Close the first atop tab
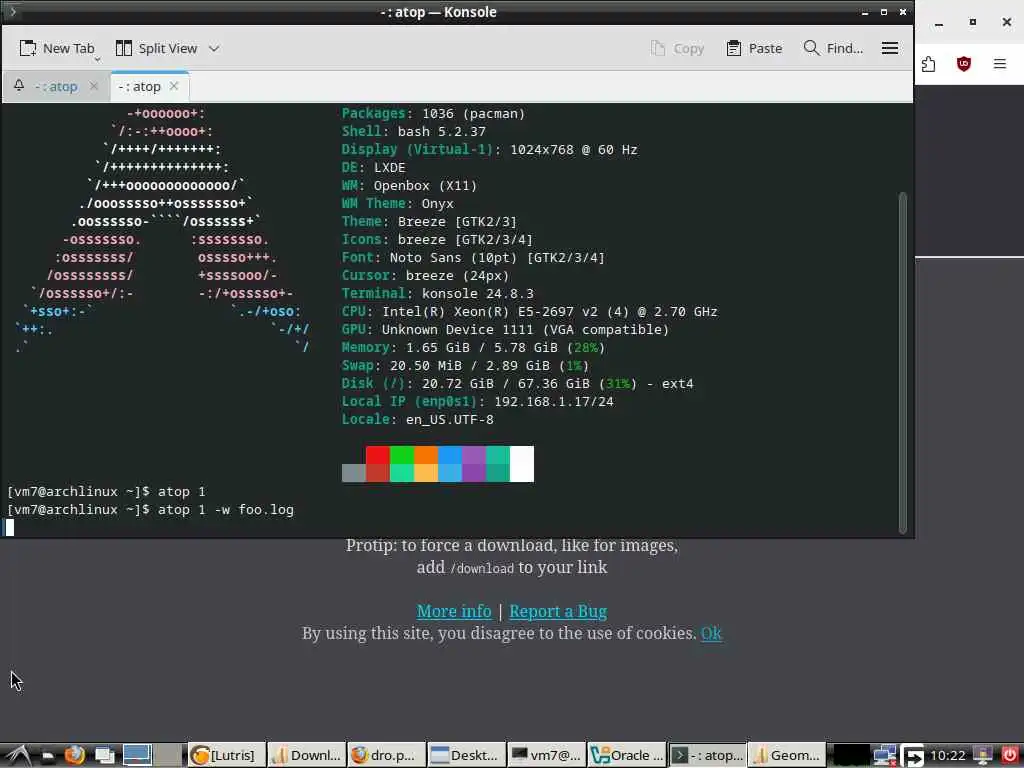The image size is (1024, 768). pos(93,86)
